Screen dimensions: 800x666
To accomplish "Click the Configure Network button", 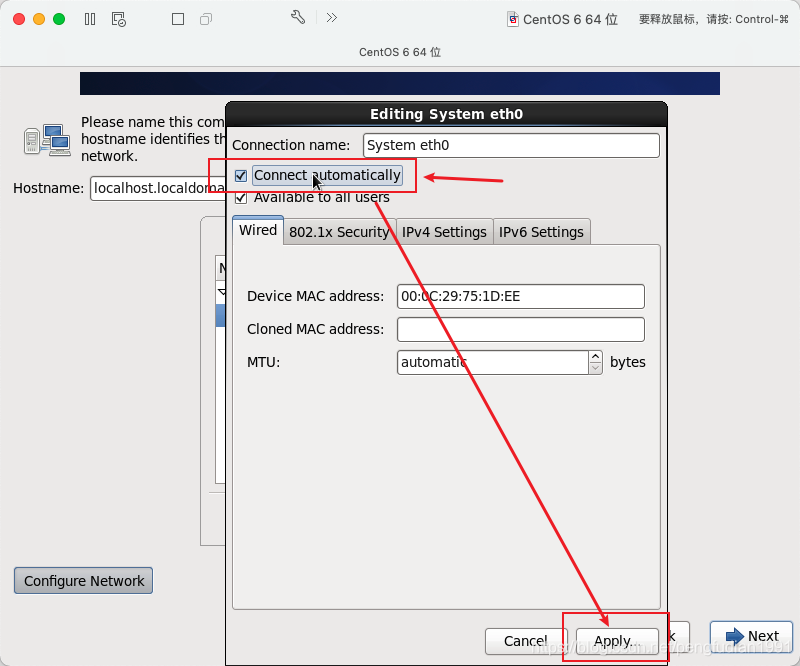I will pyautogui.click(x=84, y=581).
